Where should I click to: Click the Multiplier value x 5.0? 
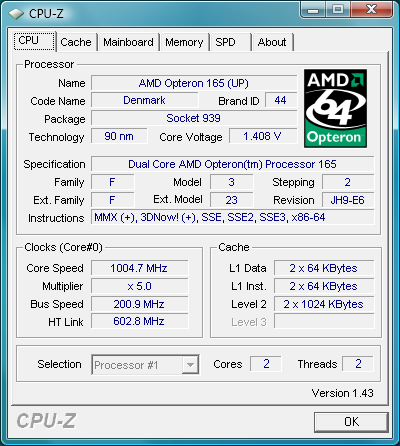(140, 286)
